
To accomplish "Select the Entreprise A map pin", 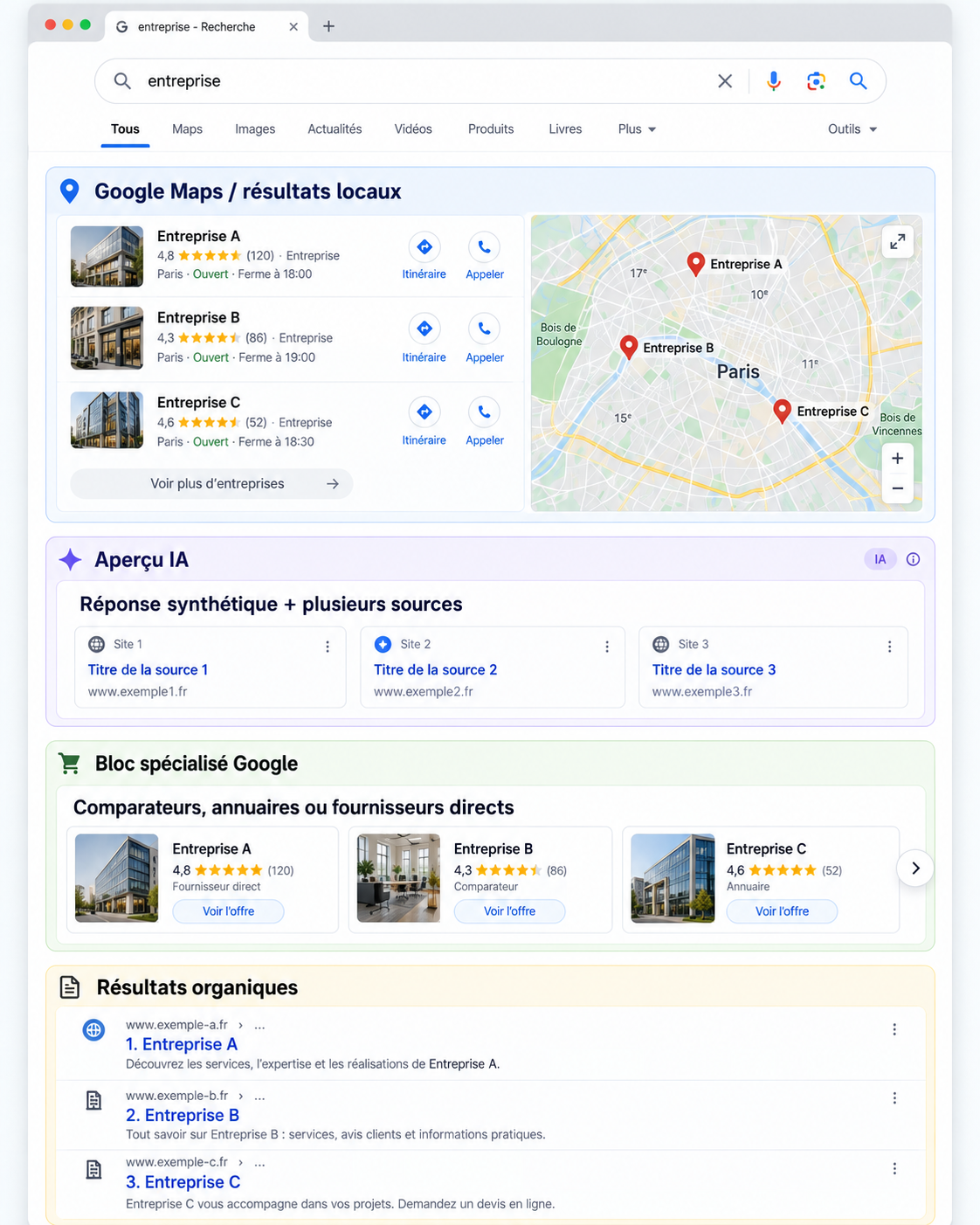I will point(695,264).
